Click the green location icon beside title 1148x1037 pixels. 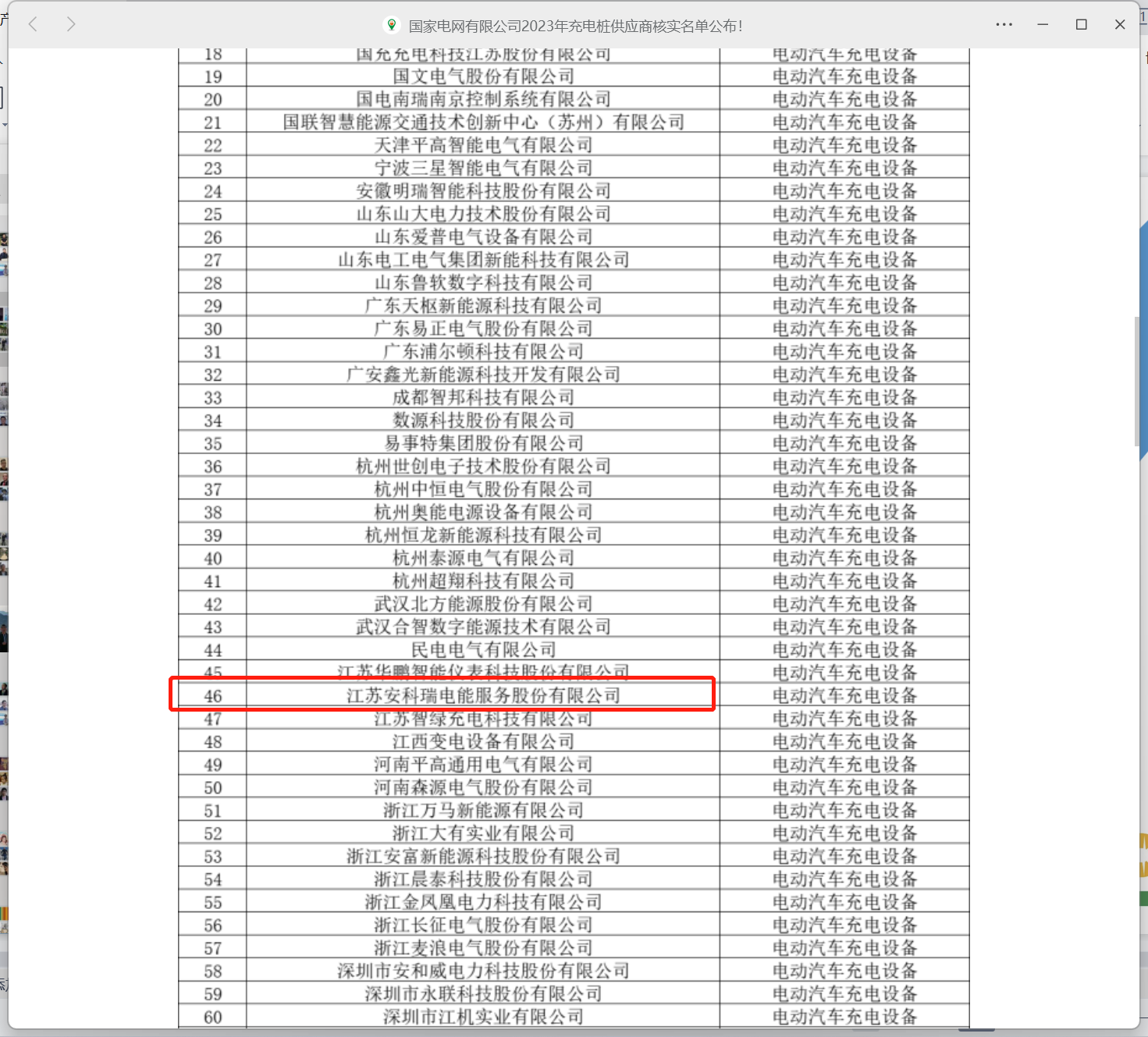[x=392, y=25]
